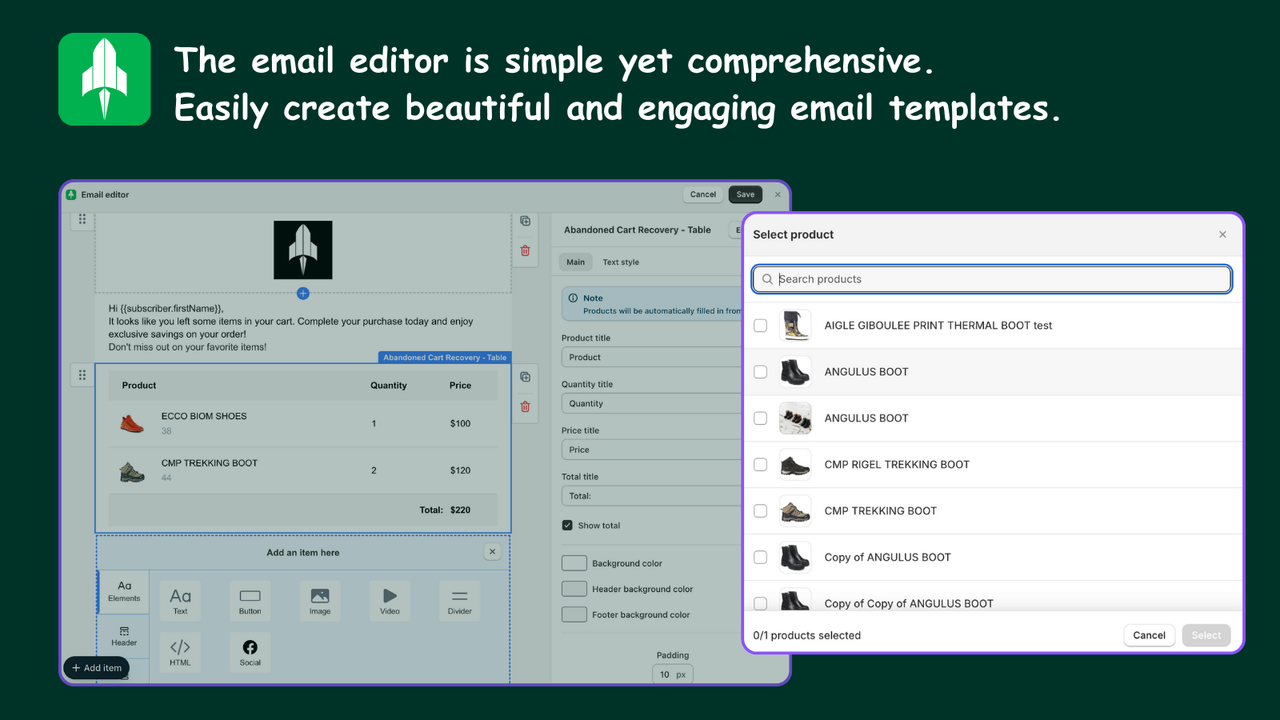Open the Header side tab

click(124, 636)
